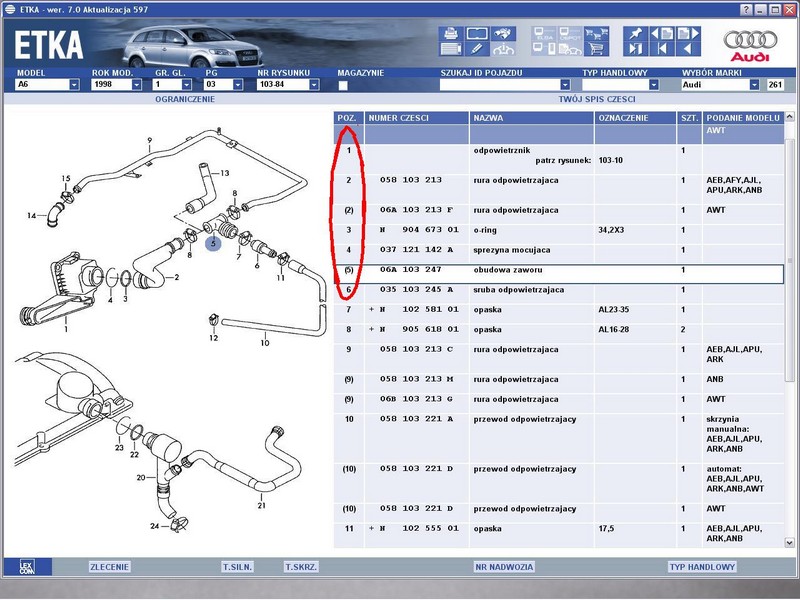Select opaska row N 102 581 01

pyautogui.click(x=559, y=314)
